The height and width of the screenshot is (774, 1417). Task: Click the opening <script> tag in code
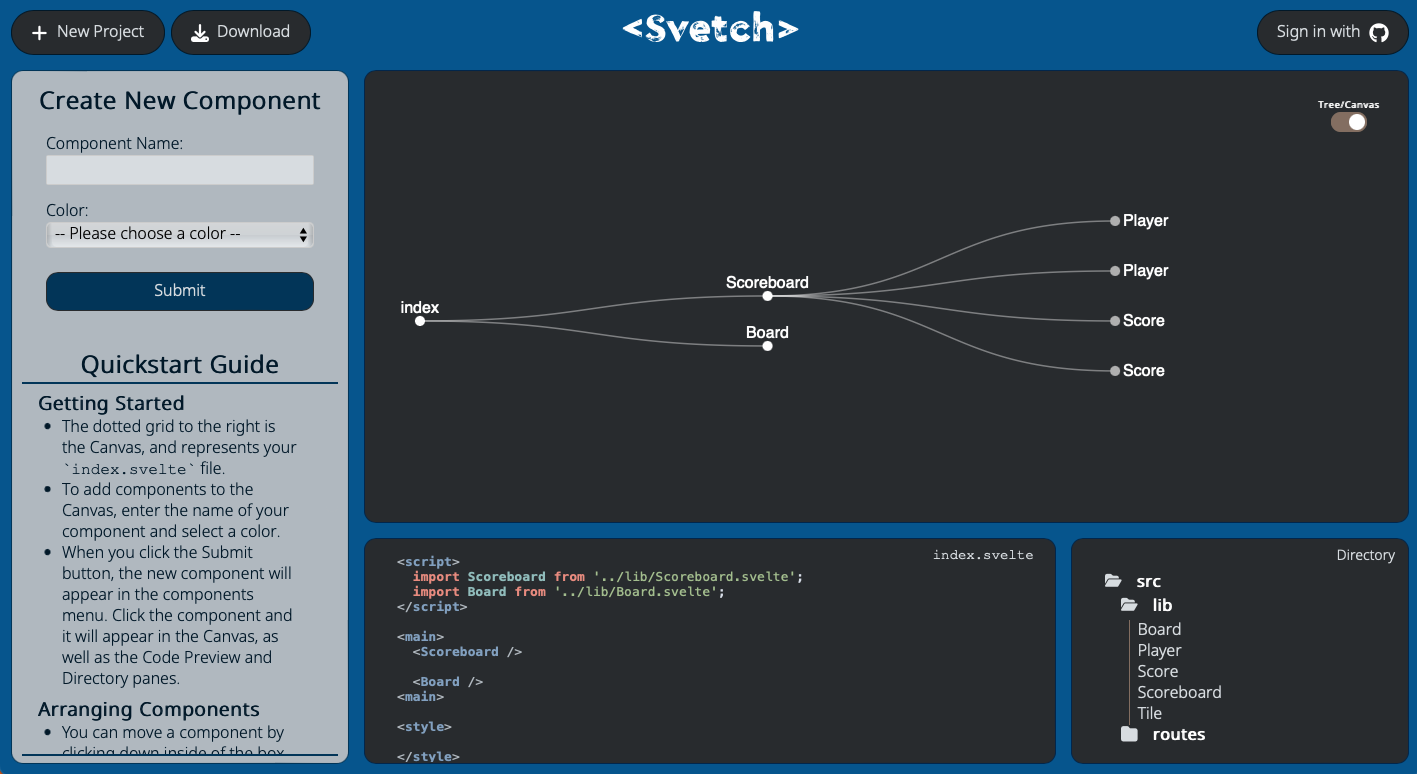428,562
